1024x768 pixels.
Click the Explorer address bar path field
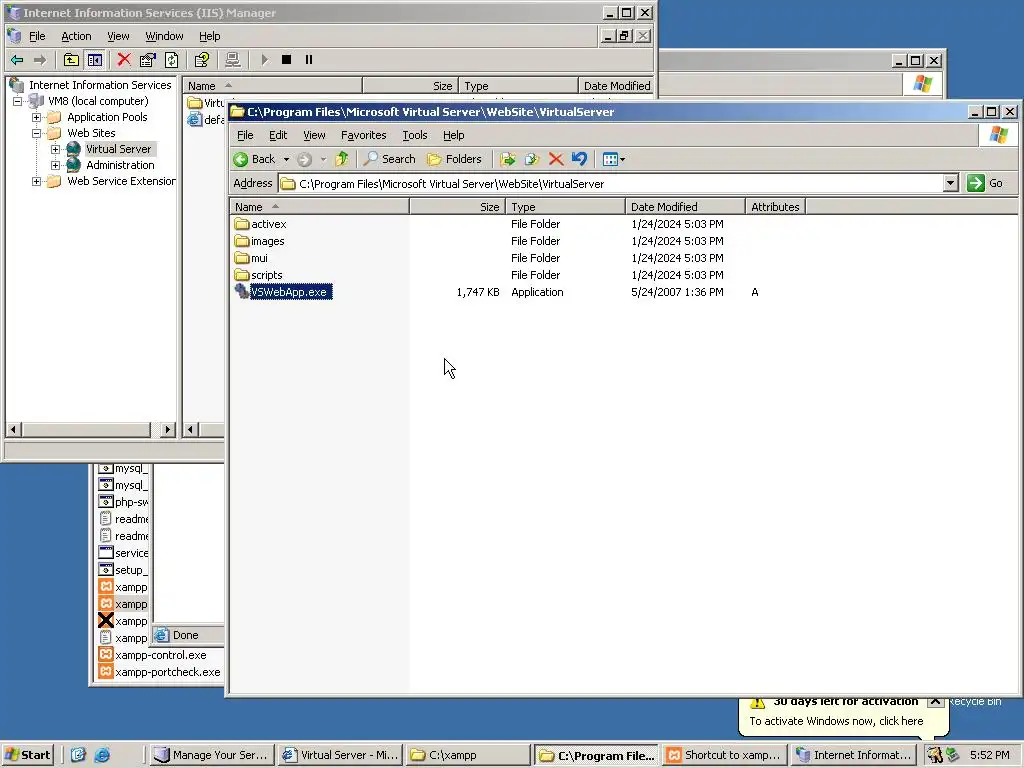(611, 184)
